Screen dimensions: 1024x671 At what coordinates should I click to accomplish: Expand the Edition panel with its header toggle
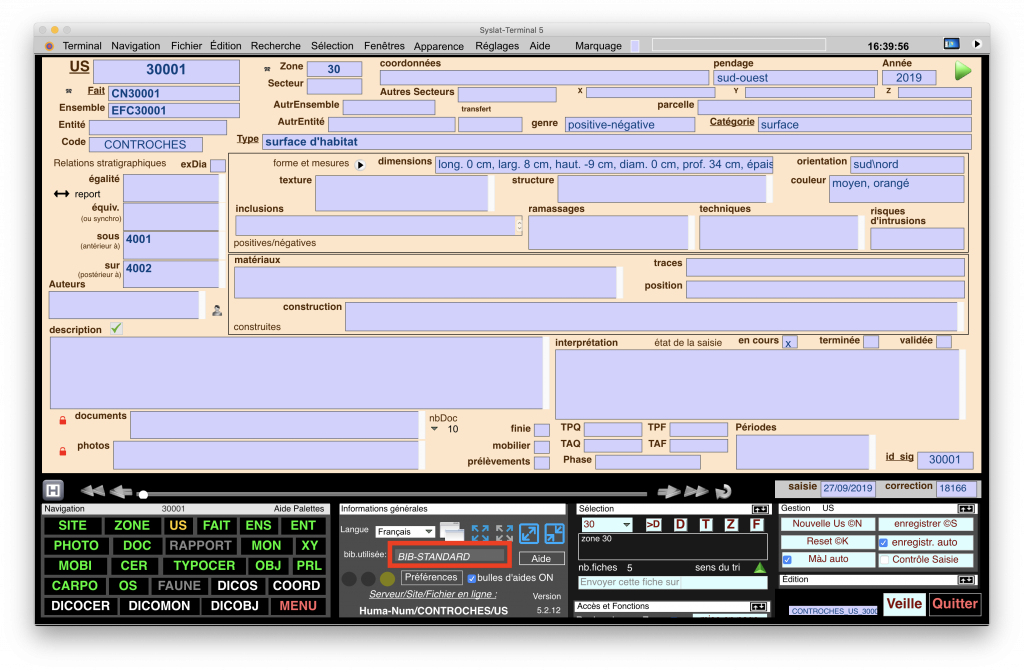click(x=966, y=580)
